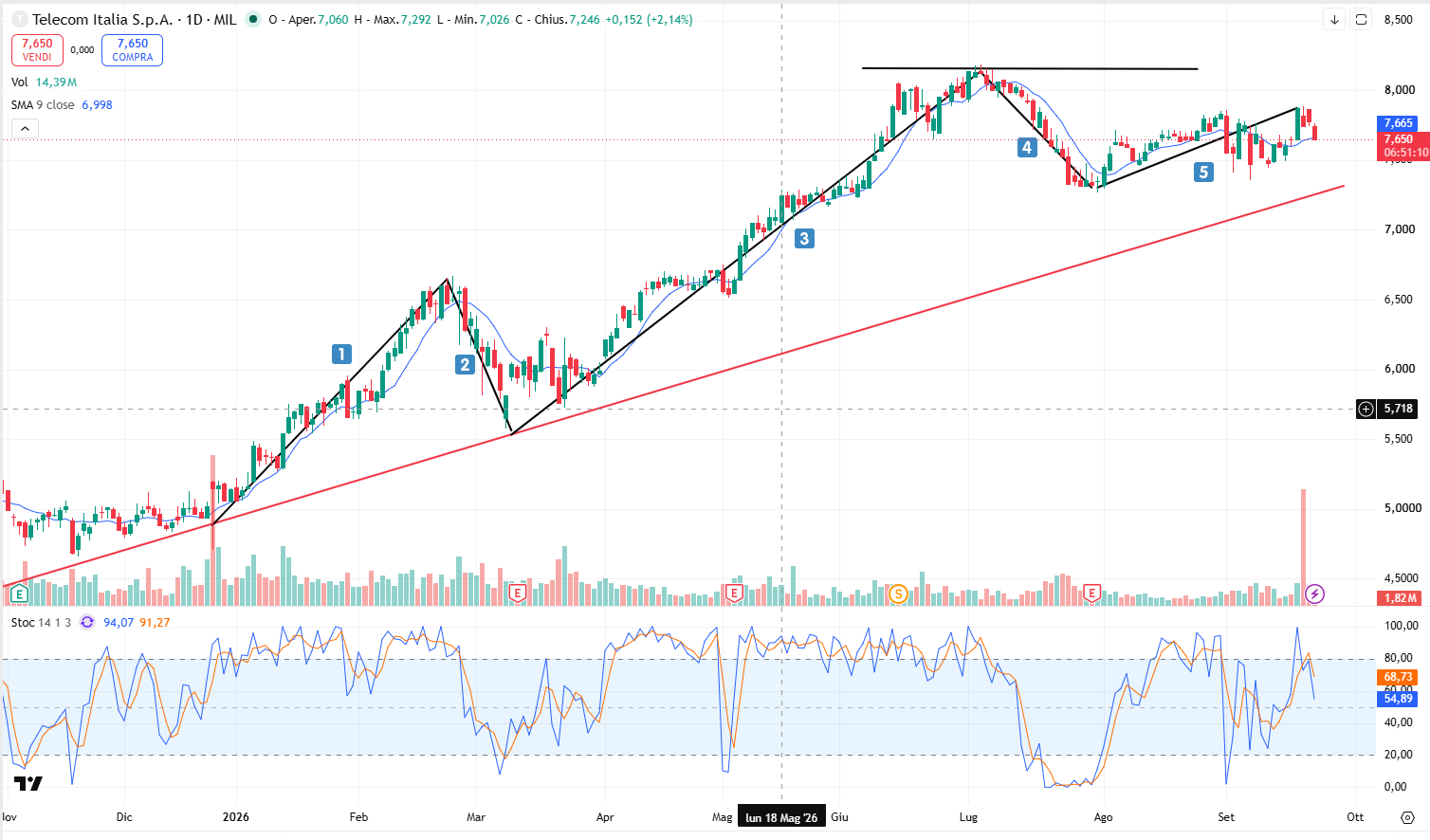
Task: Click the TradingView logo
Action: click(x=28, y=783)
